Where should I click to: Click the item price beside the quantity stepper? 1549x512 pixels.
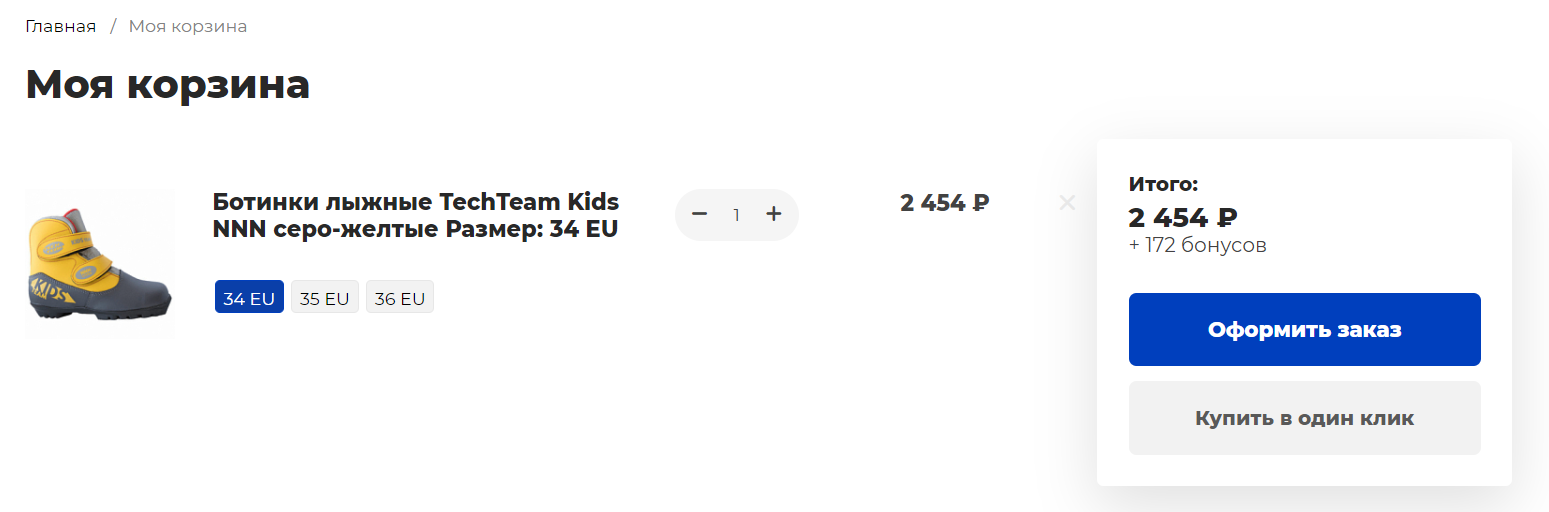tap(943, 203)
